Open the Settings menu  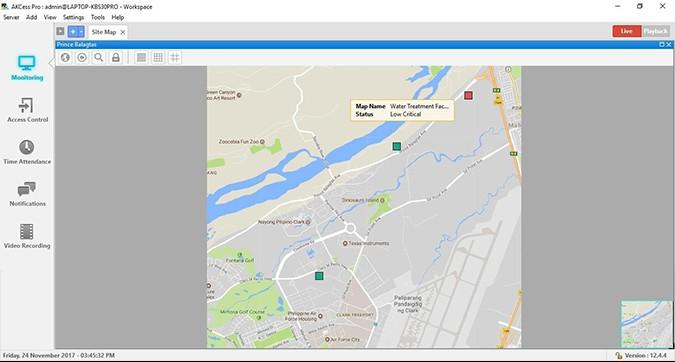point(74,17)
